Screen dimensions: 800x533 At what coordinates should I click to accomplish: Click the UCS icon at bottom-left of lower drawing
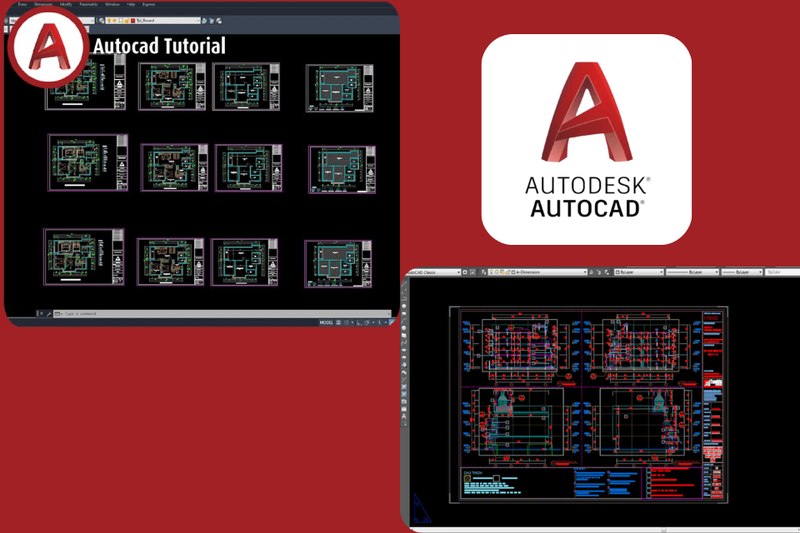click(x=421, y=509)
